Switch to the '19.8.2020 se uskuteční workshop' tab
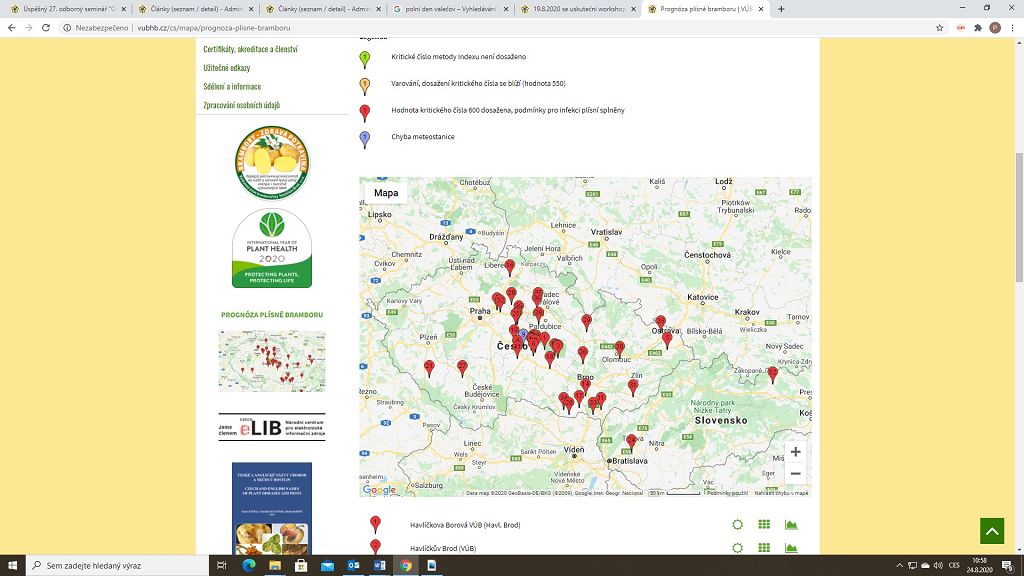 [577, 9]
